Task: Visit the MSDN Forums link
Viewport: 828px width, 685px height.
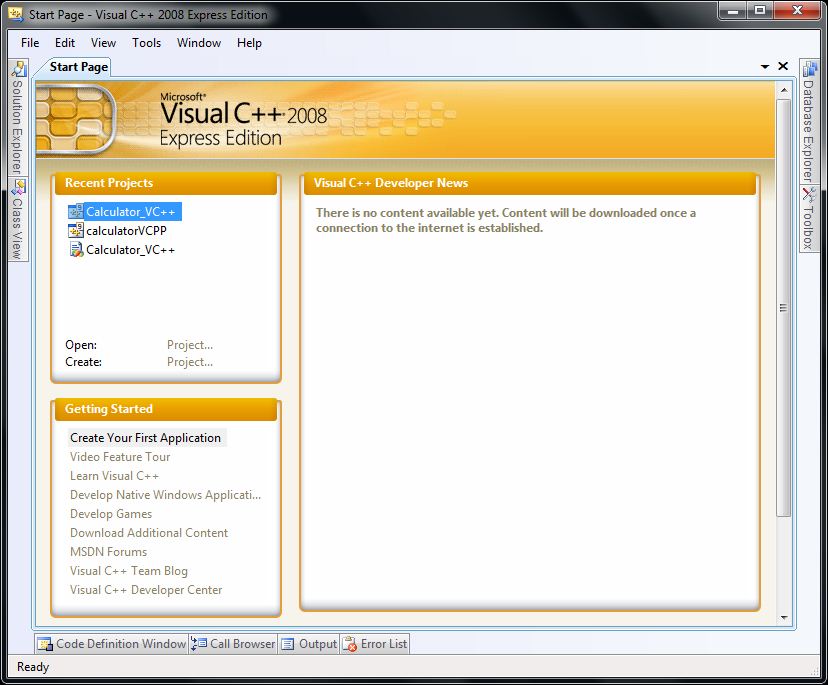Action: 108,551
